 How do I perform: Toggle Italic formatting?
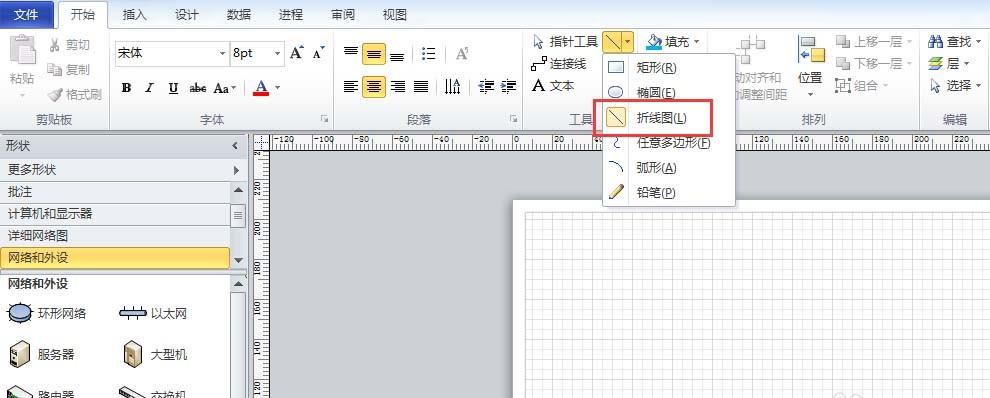[x=150, y=88]
